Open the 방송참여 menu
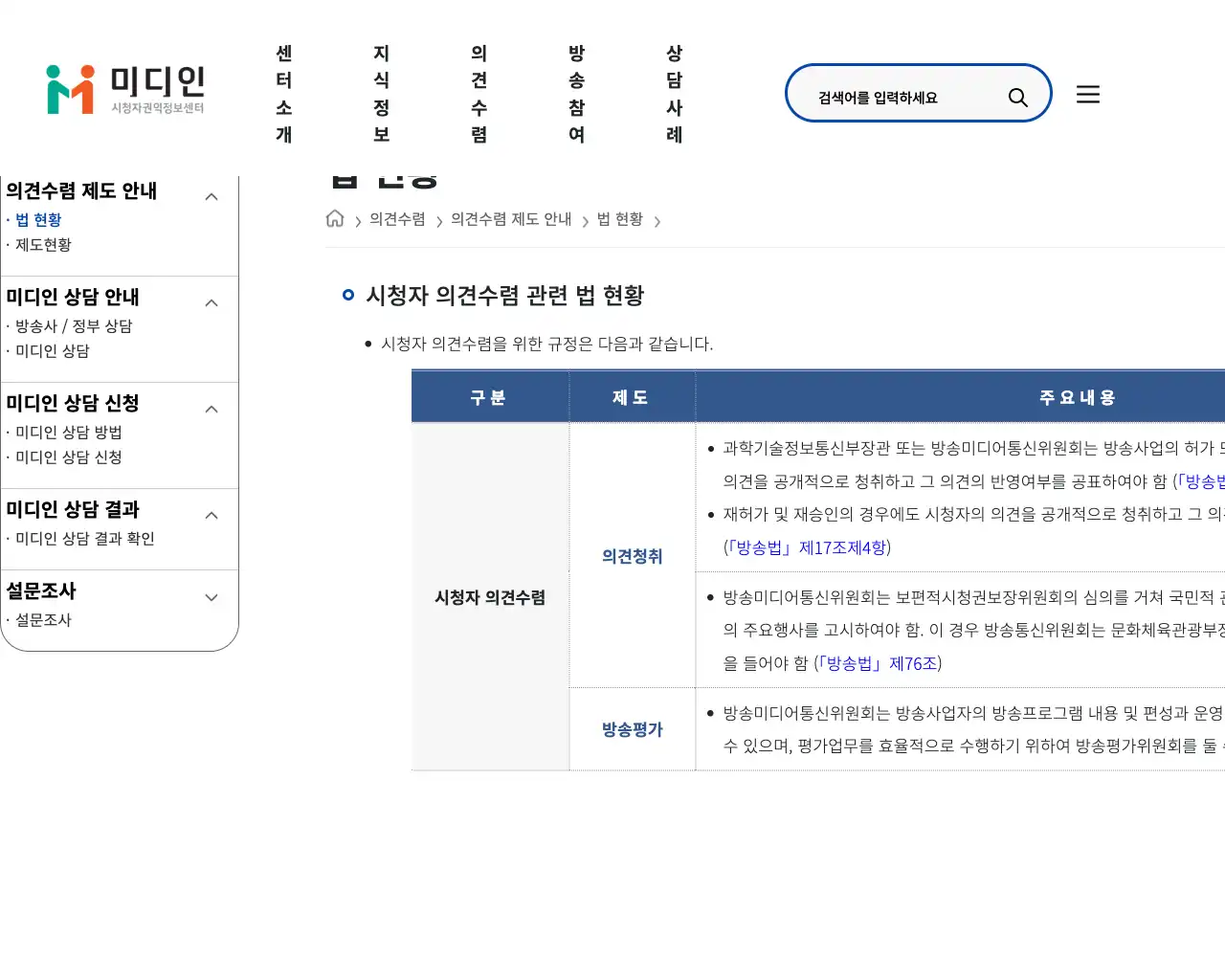Image resolution: width=1225 pixels, height=980 pixels. (576, 95)
